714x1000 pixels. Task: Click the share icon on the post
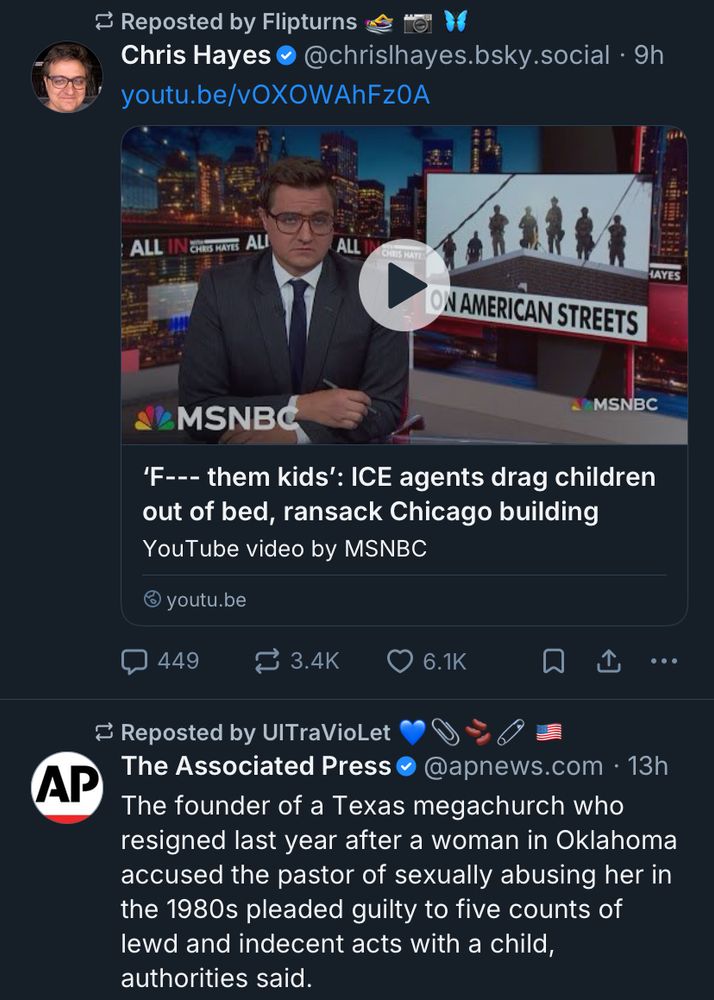coord(611,660)
